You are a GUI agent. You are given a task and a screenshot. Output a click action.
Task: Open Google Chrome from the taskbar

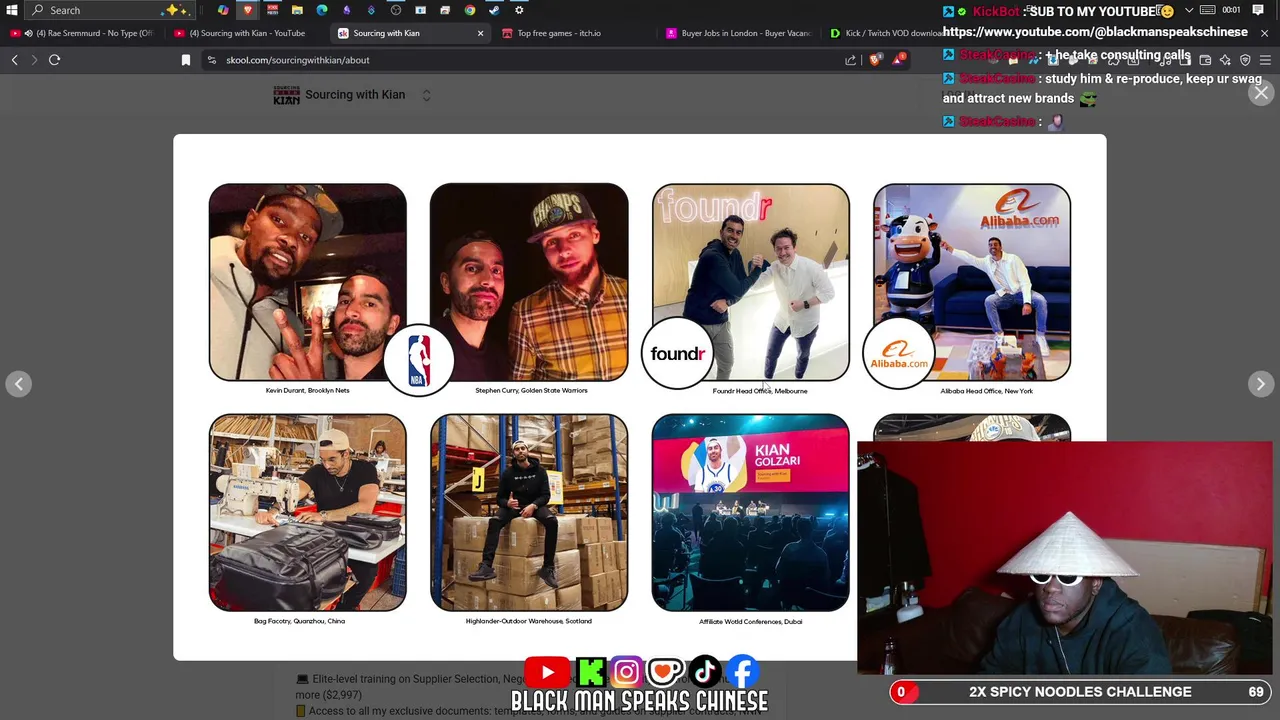pyautogui.click(x=470, y=10)
